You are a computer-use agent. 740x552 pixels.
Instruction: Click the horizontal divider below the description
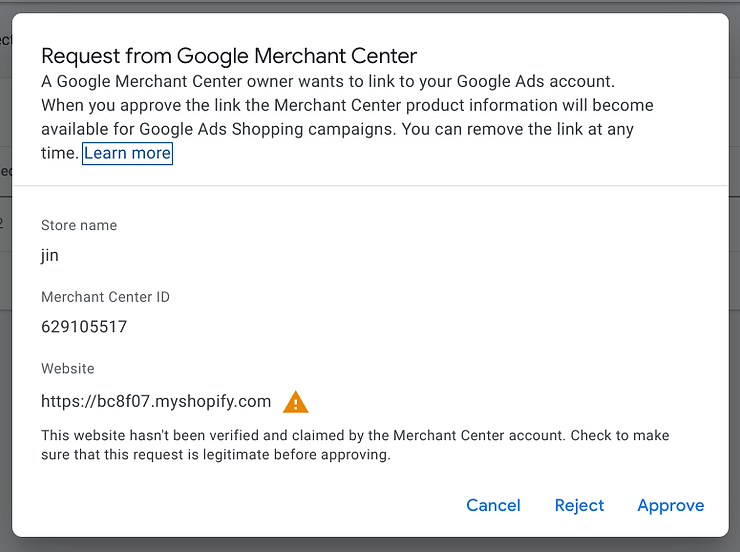[x=370, y=185]
